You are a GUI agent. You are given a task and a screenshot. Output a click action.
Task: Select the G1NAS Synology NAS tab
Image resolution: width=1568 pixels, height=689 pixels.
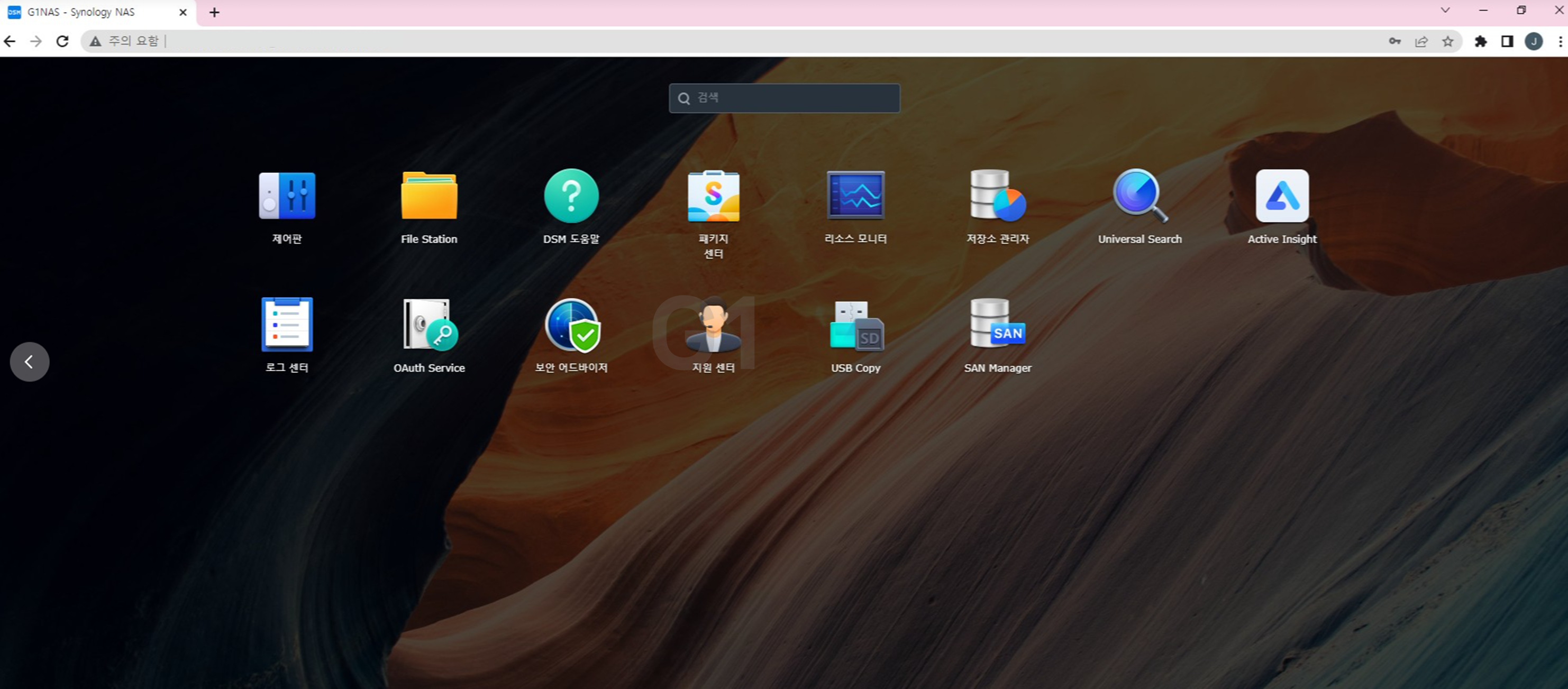pos(92,12)
